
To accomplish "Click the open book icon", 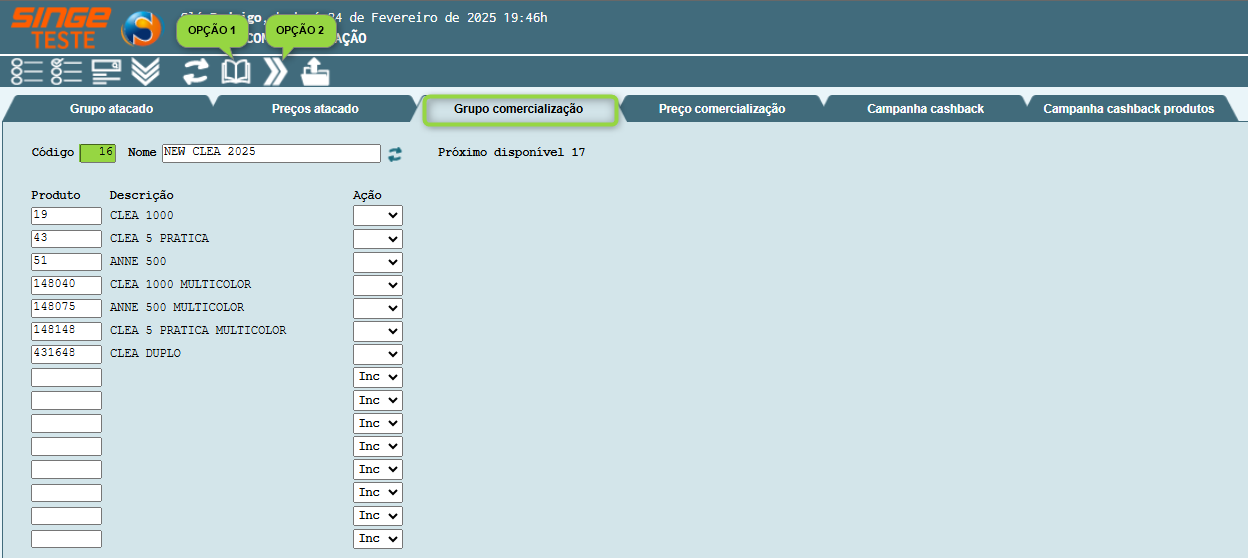I will coord(236,72).
